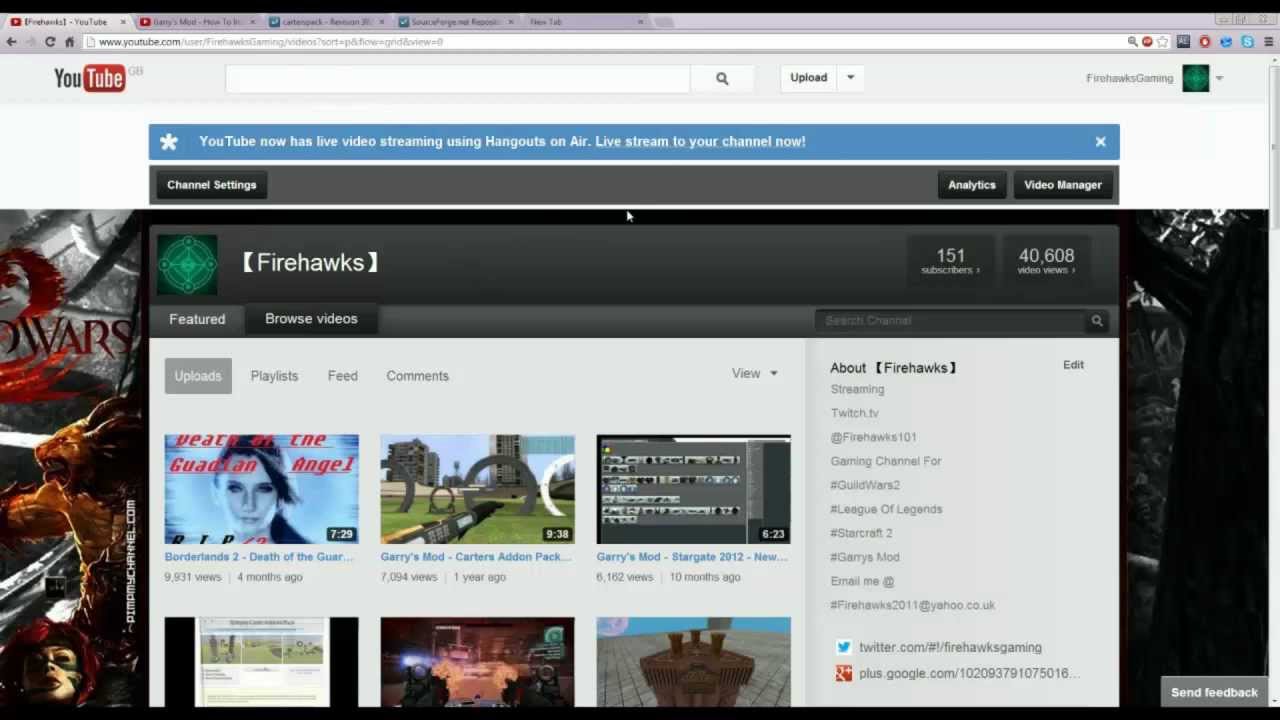
Task: Click Send feedback button
Action: pyautogui.click(x=1214, y=693)
